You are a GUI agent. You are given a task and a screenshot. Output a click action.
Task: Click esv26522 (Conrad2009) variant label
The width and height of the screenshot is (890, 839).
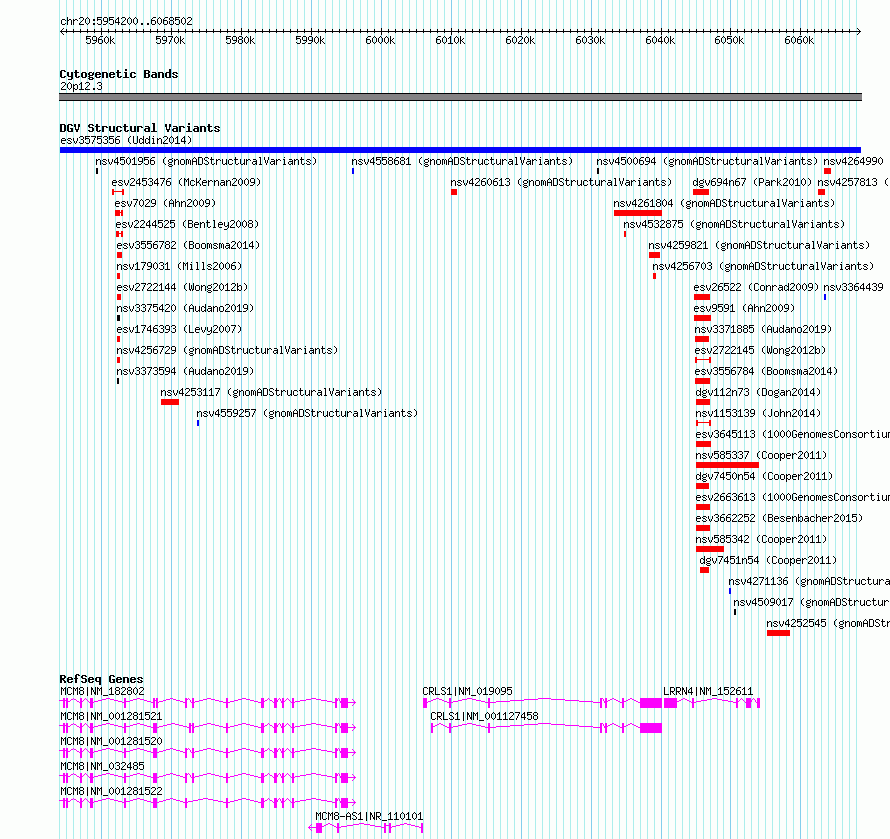pyautogui.click(x=756, y=287)
